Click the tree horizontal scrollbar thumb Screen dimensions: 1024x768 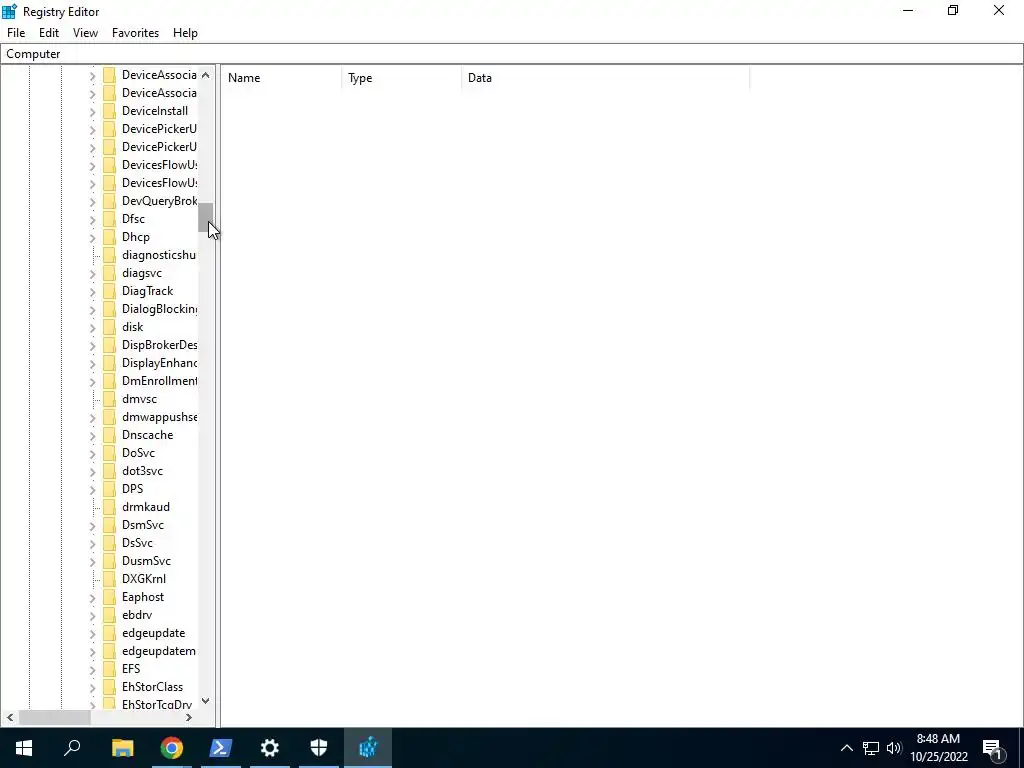click(55, 717)
